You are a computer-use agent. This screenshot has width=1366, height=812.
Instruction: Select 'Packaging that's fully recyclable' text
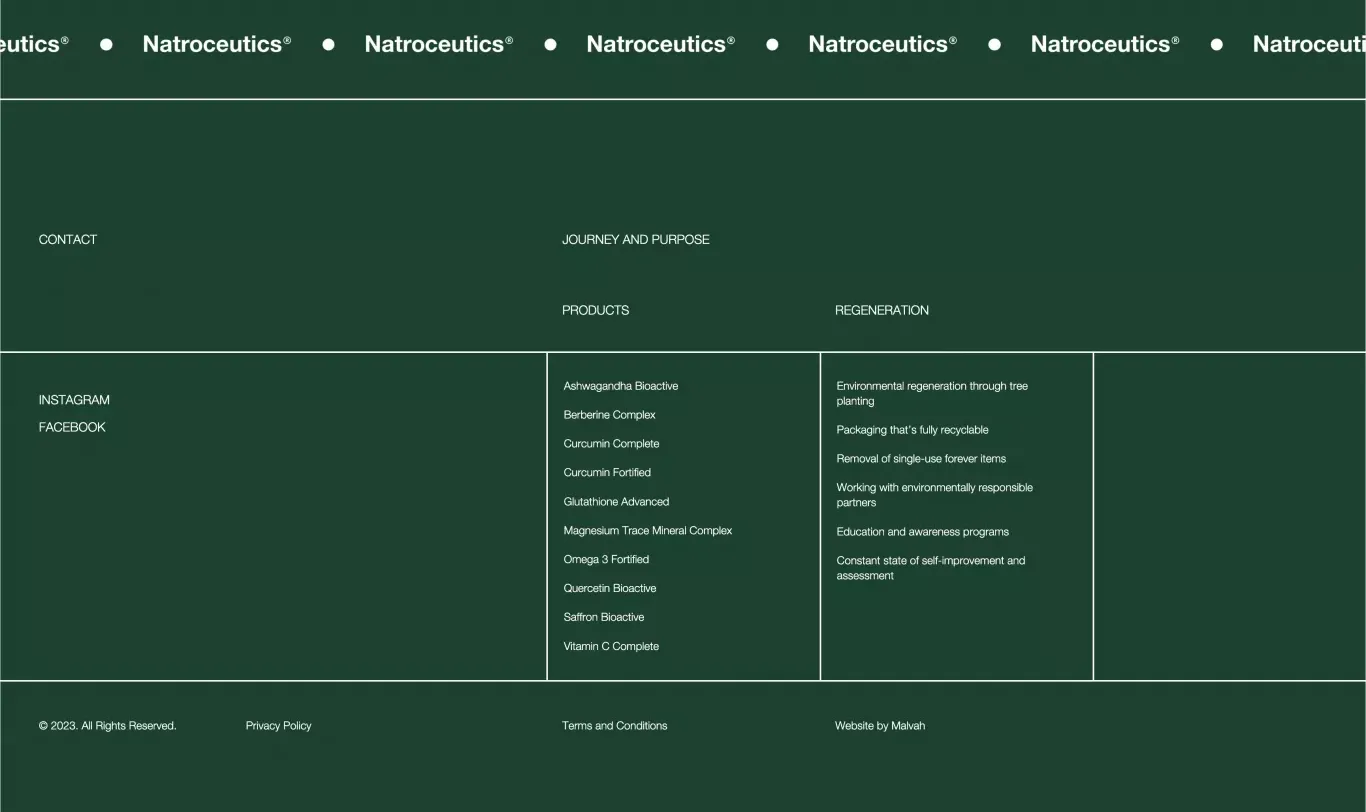pos(913,430)
